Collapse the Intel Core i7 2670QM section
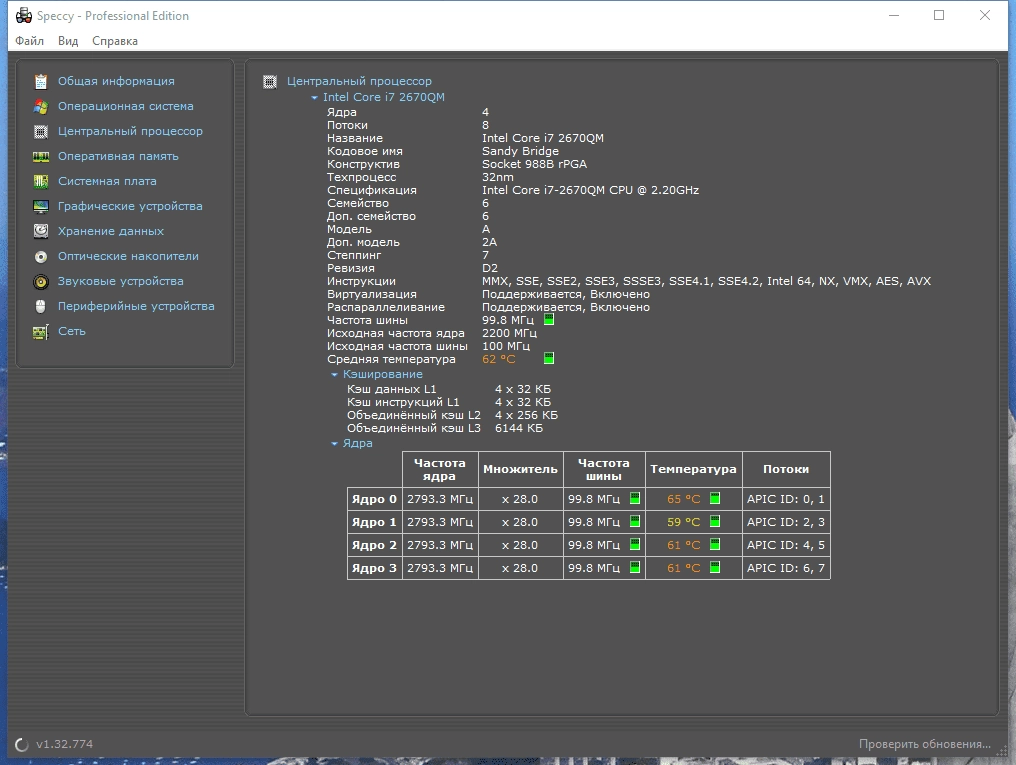 pos(315,98)
